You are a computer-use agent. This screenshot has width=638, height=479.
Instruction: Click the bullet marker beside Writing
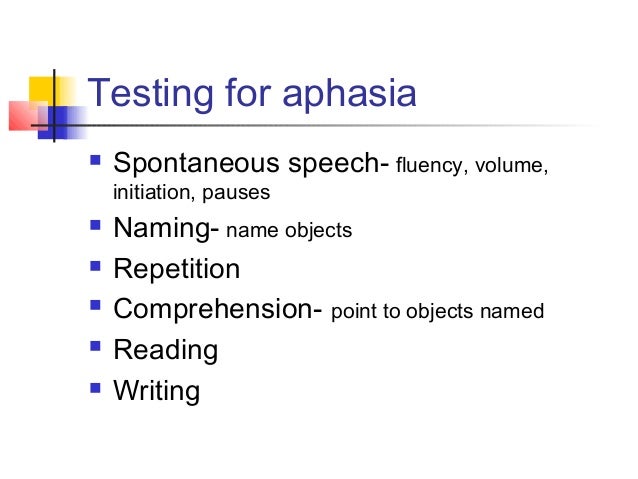pyautogui.click(x=95, y=387)
